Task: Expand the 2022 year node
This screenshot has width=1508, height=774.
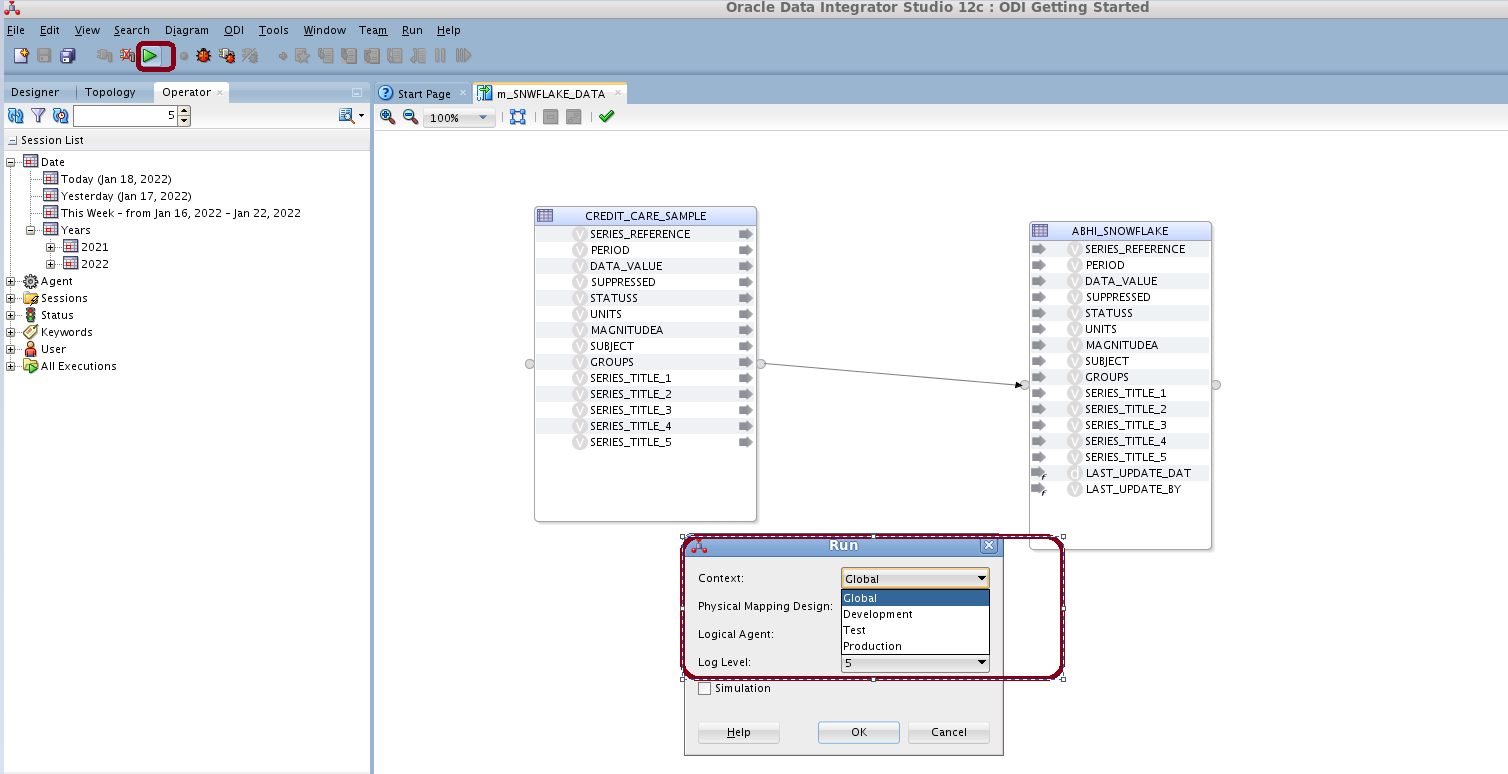Action: (51, 264)
